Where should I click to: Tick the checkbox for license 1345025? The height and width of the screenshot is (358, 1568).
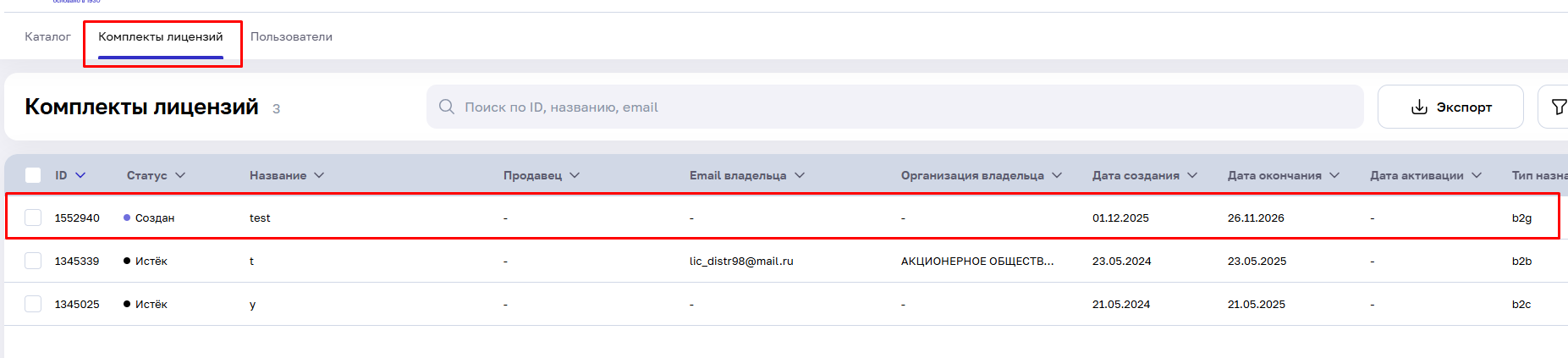tap(33, 304)
